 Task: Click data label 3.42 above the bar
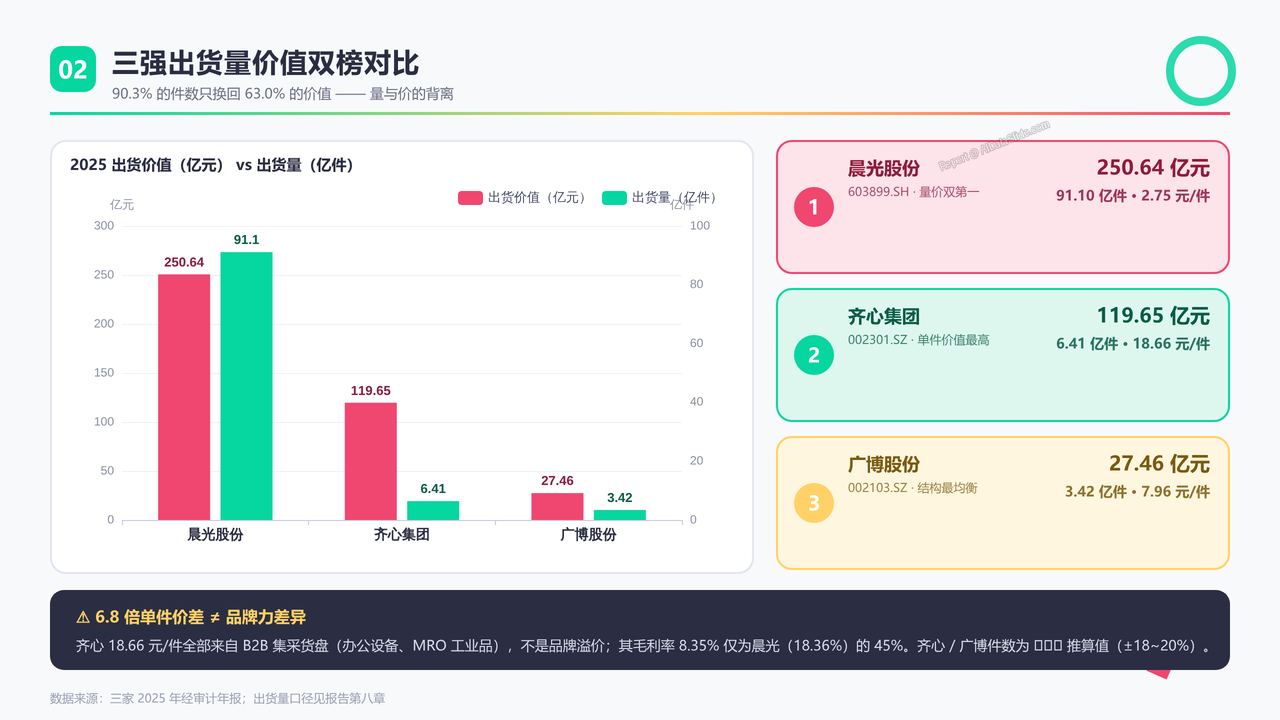(x=620, y=498)
